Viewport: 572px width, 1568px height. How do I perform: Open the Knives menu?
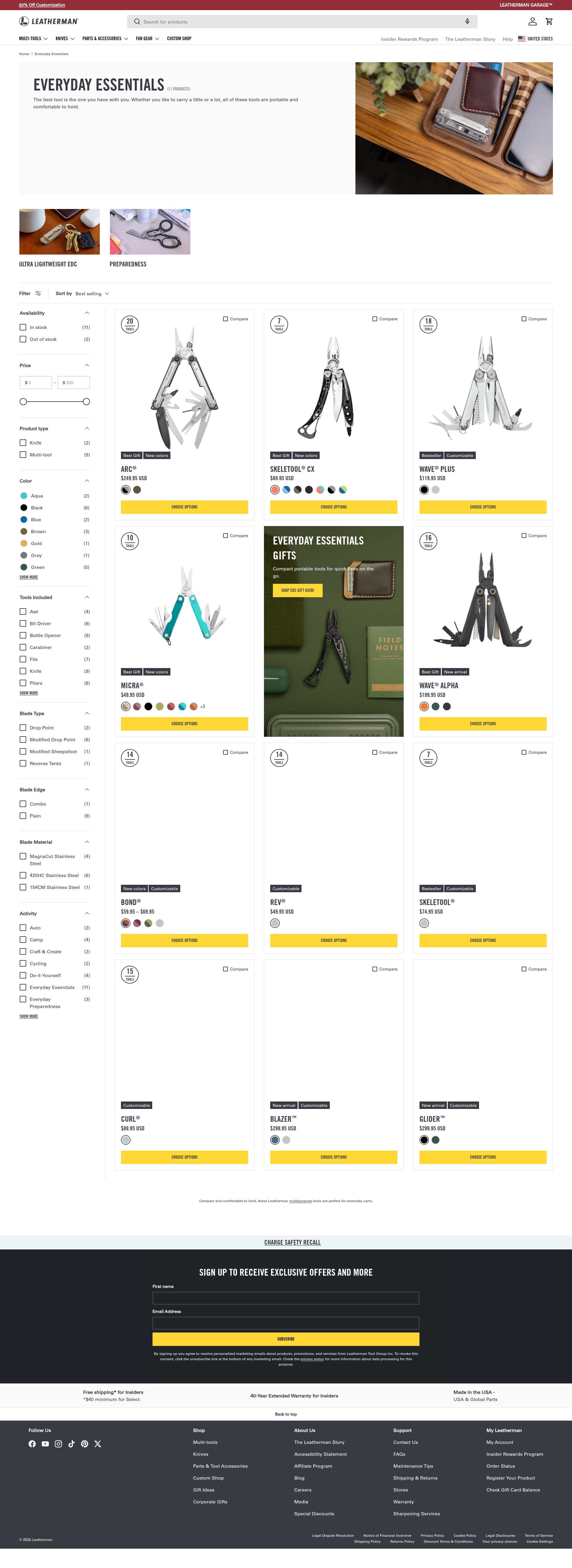click(65, 38)
